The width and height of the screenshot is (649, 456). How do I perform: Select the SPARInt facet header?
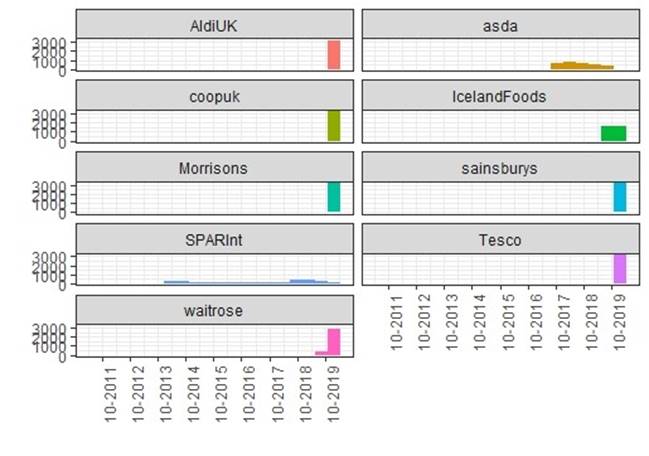(x=214, y=239)
